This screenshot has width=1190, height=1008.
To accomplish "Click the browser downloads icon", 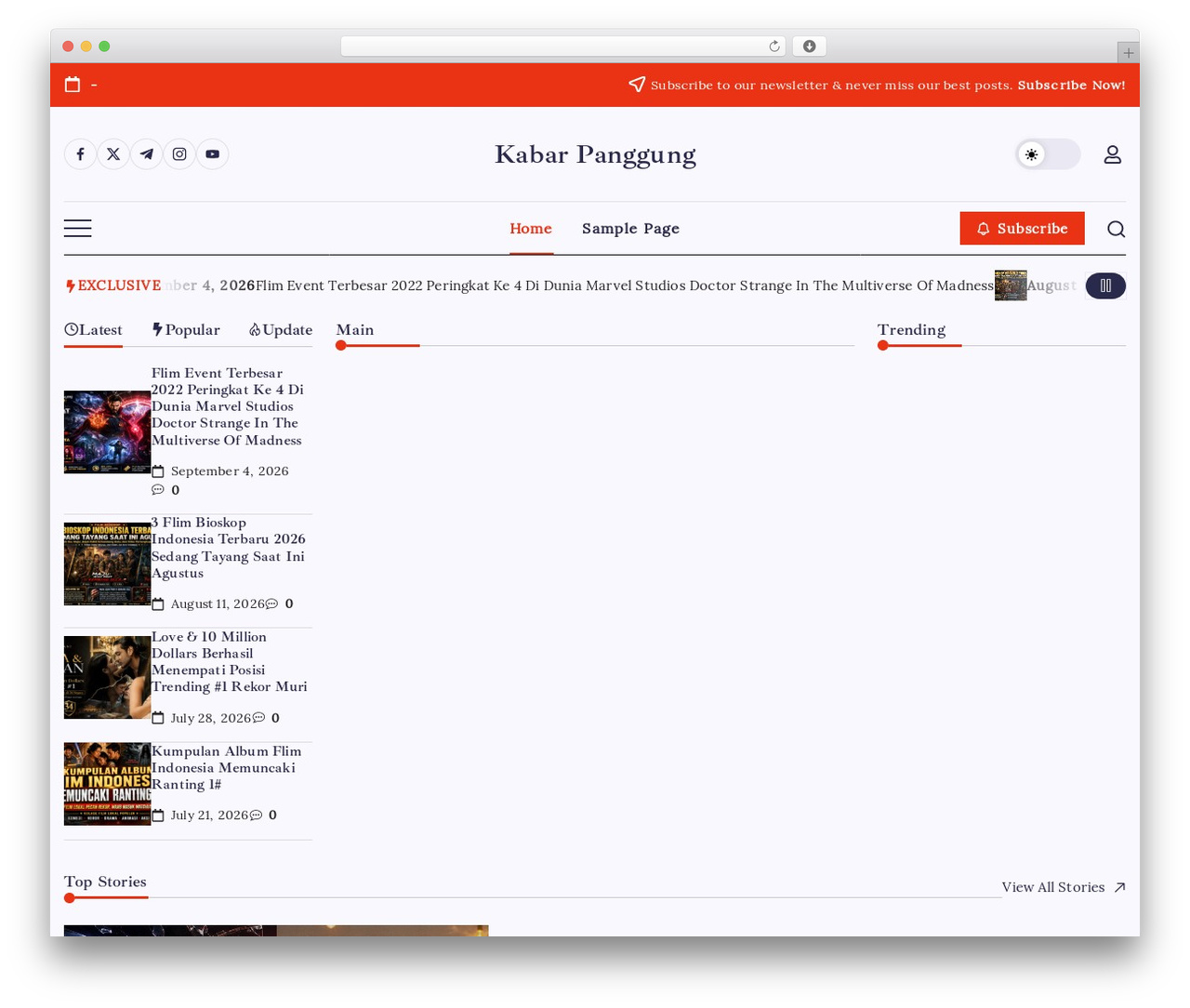I will (x=810, y=46).
